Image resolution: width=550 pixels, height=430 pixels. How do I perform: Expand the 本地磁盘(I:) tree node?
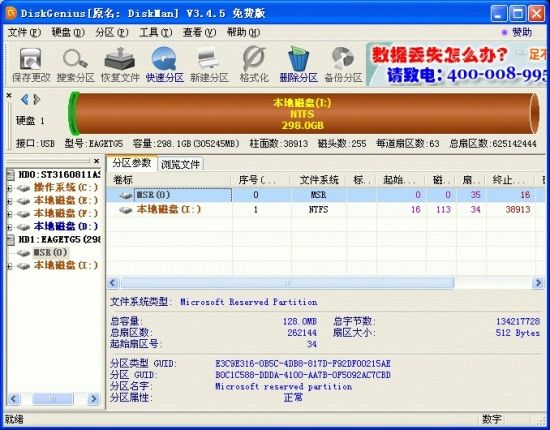[9, 266]
